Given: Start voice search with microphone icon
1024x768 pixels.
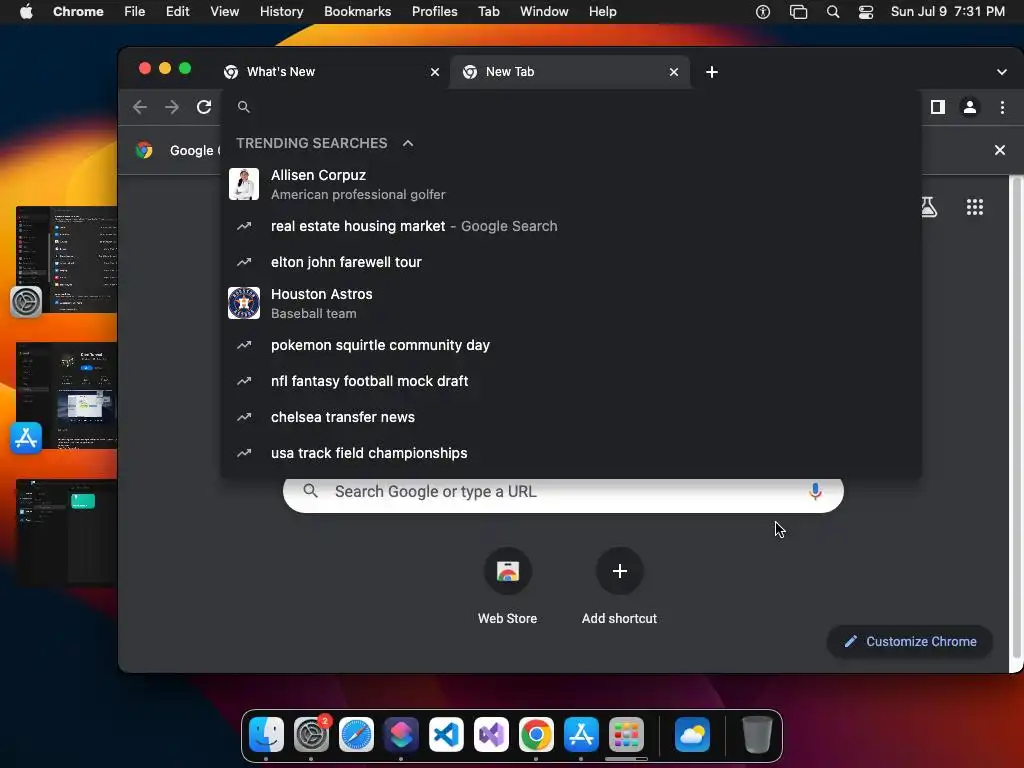Looking at the screenshot, I should (x=815, y=491).
